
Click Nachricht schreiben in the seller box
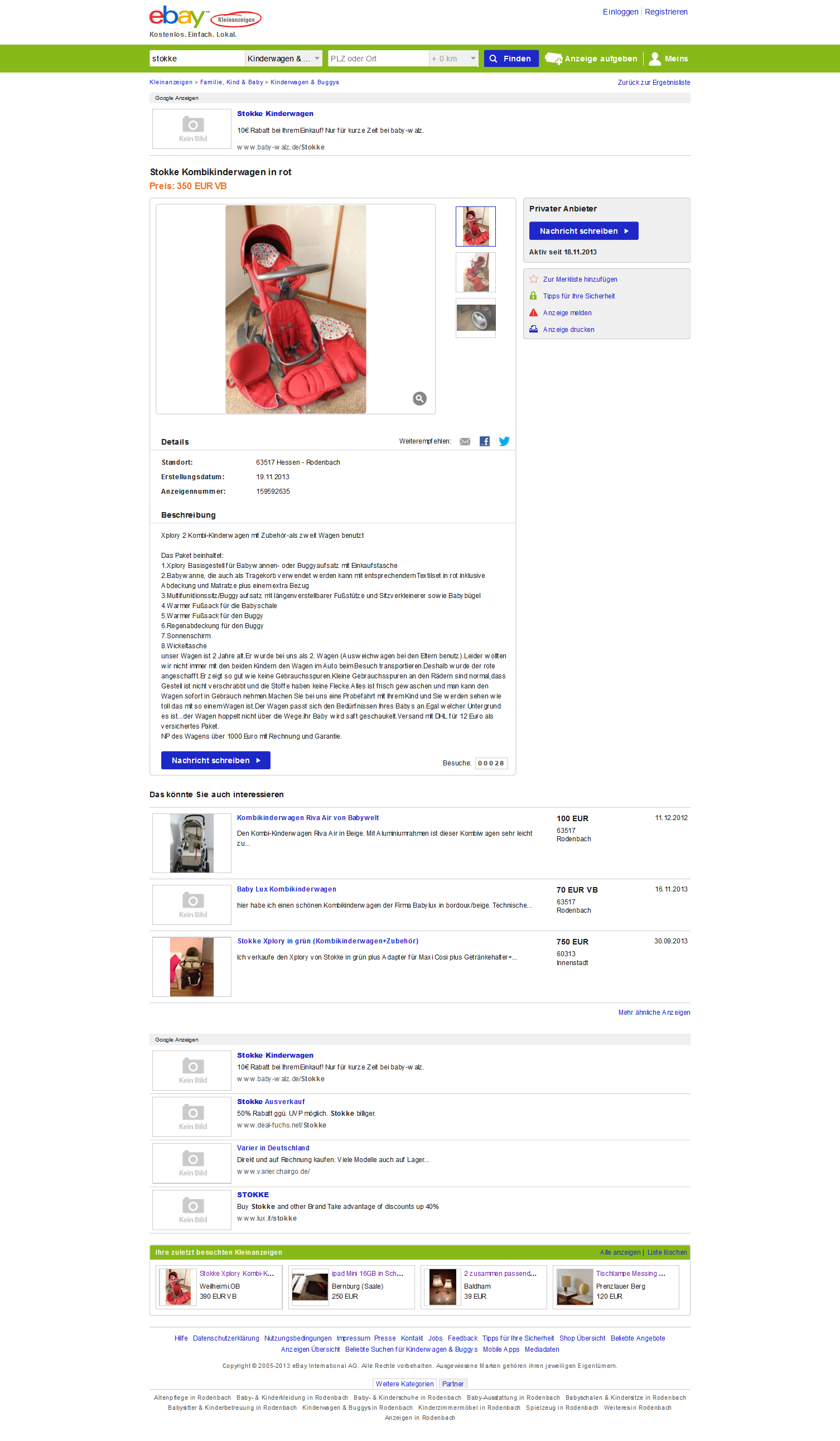tap(584, 231)
